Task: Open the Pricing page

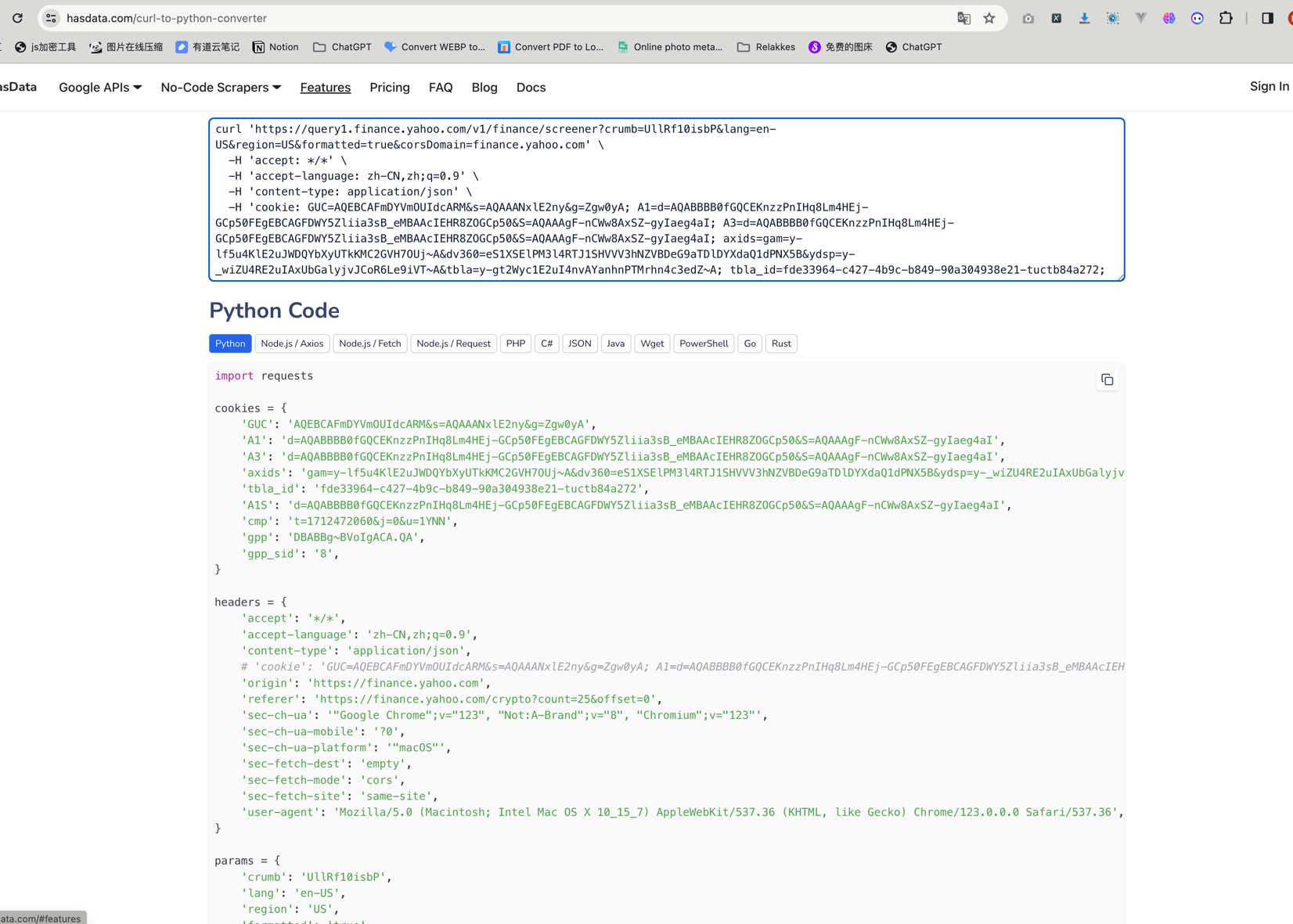Action: point(390,88)
